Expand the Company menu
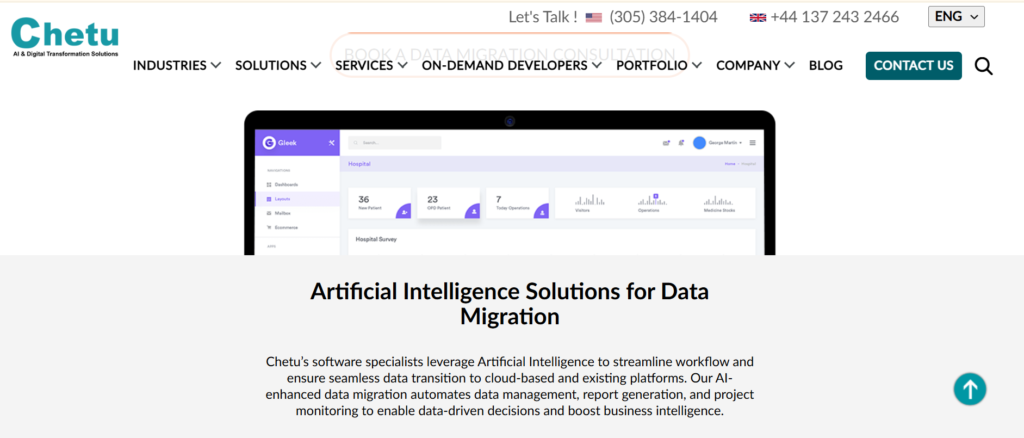Screen dimensions: 1024x438 point(755,65)
